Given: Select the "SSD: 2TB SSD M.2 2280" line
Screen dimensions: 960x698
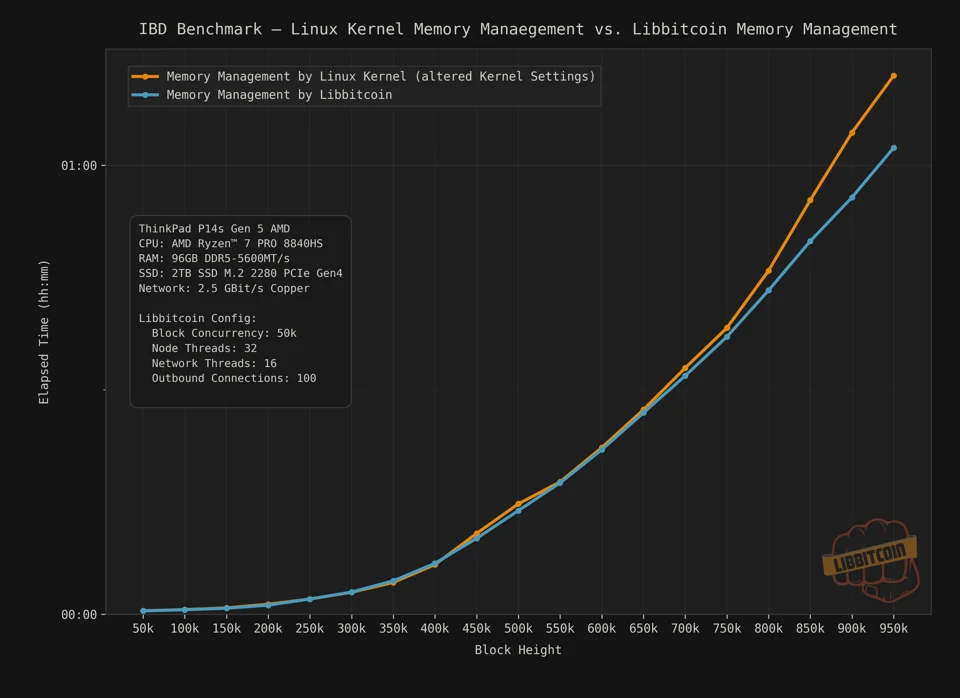Looking at the screenshot, I should 241,273.
